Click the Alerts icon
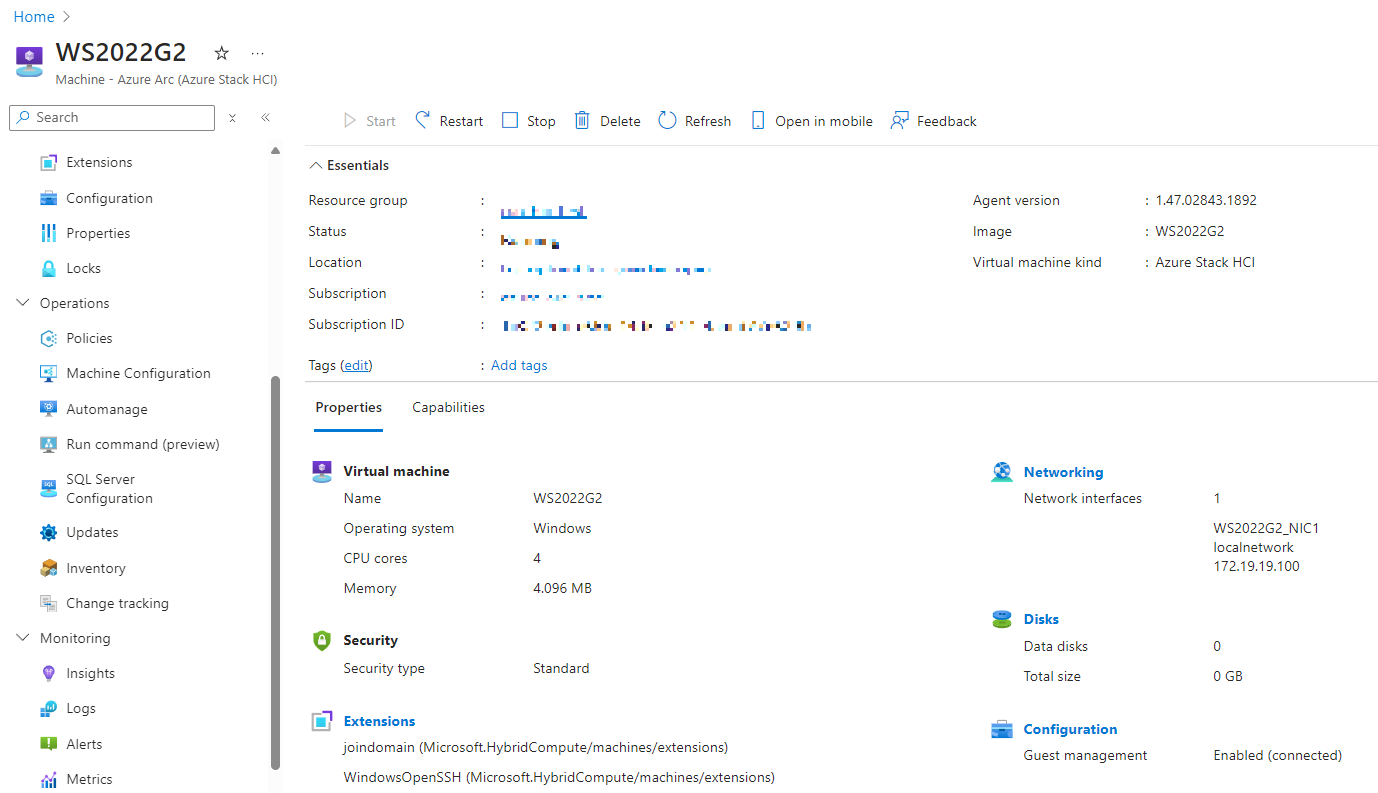The image size is (1378, 793). pos(48,744)
